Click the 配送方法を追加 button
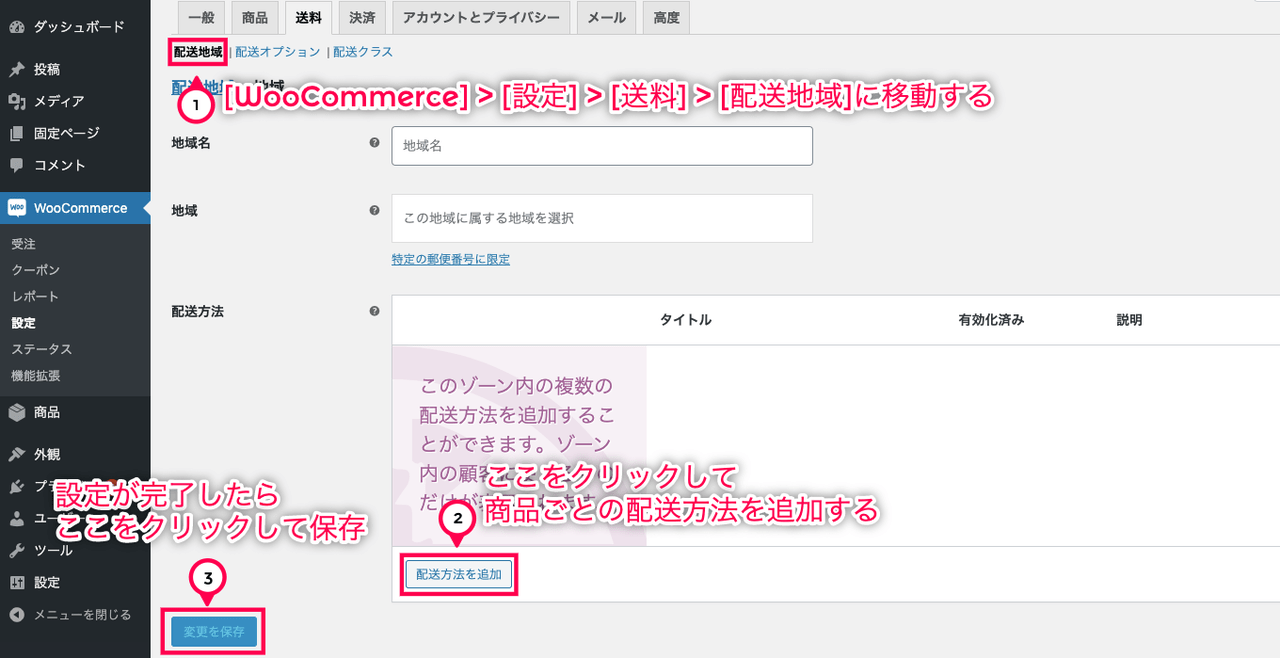 459,574
